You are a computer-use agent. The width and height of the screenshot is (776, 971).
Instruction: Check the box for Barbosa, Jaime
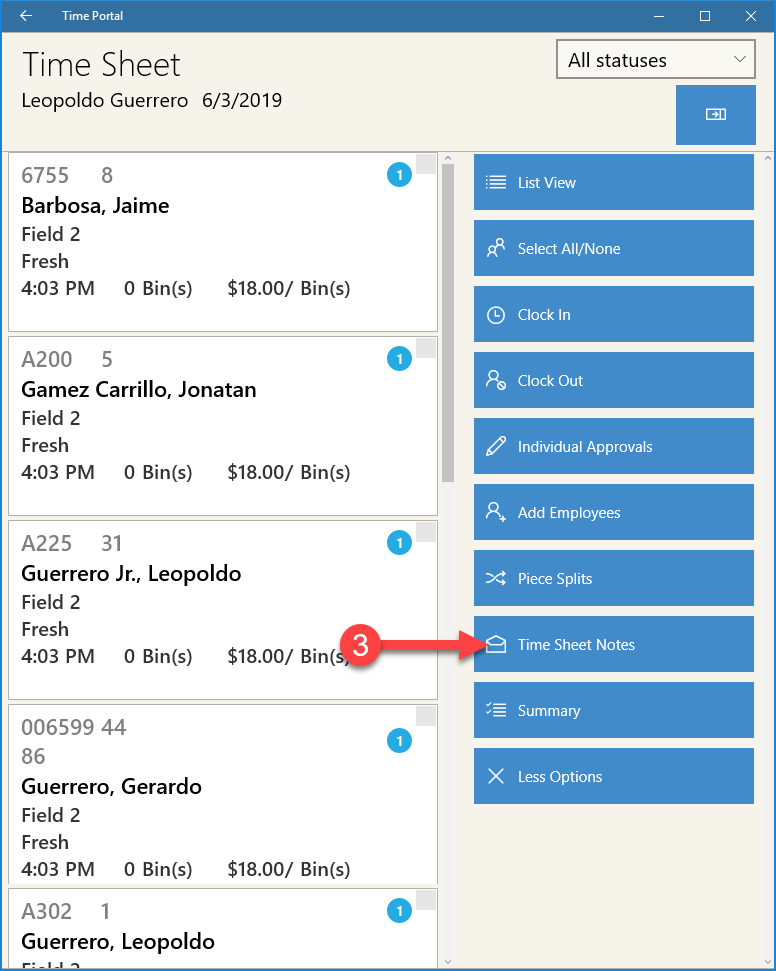[426, 164]
